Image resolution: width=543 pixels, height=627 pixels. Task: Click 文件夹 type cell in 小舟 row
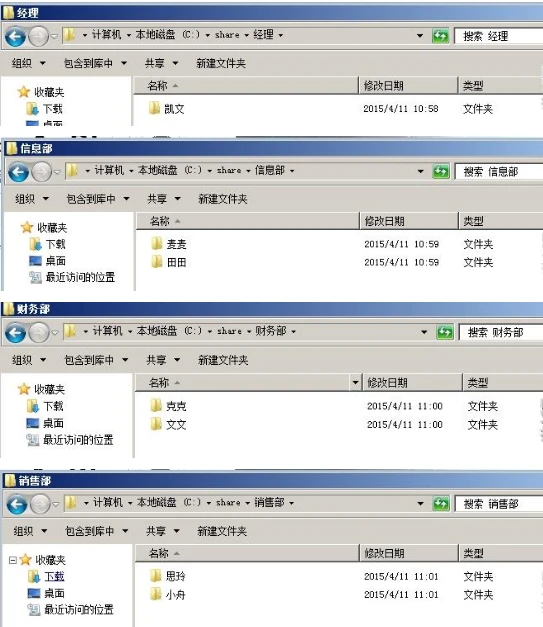pos(478,595)
